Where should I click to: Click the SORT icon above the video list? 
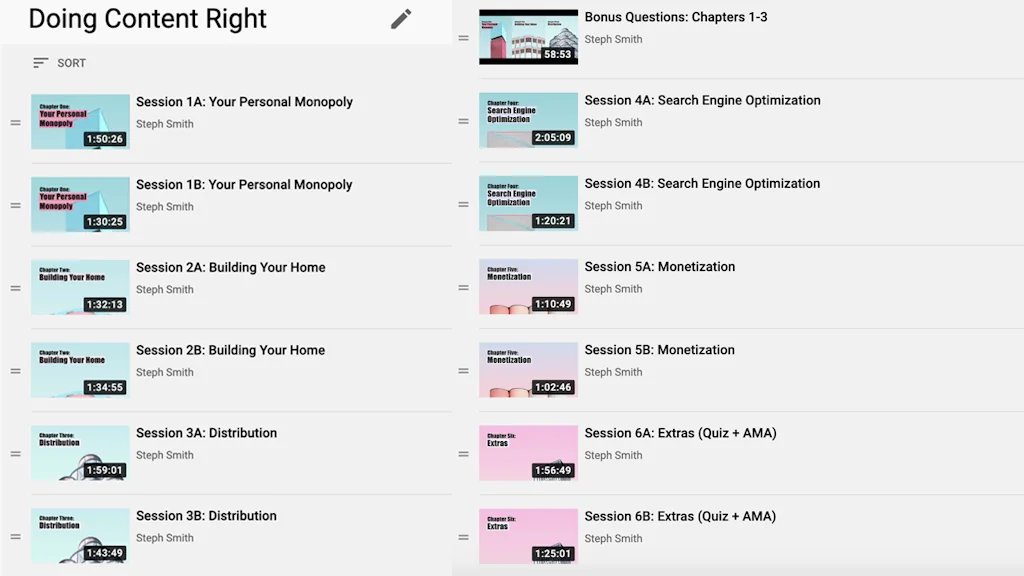point(41,63)
